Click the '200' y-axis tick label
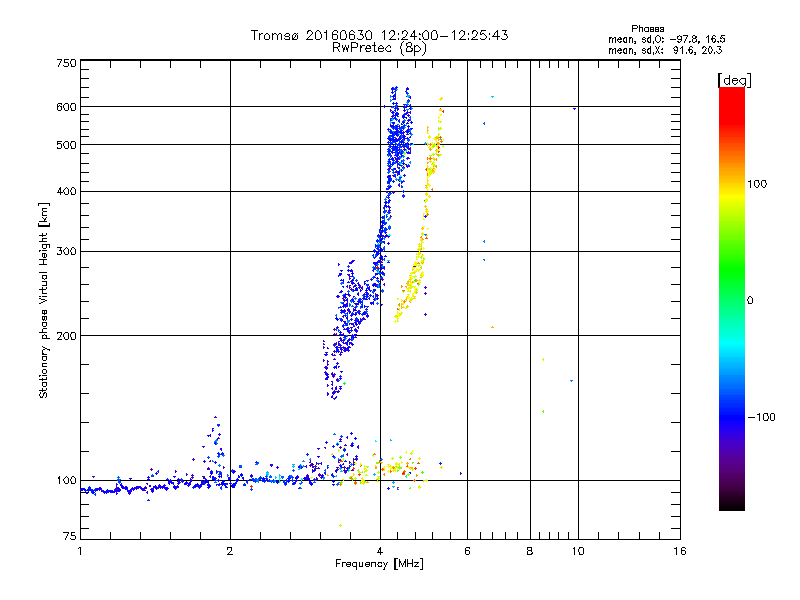This screenshot has height=600, width=800. (66, 336)
